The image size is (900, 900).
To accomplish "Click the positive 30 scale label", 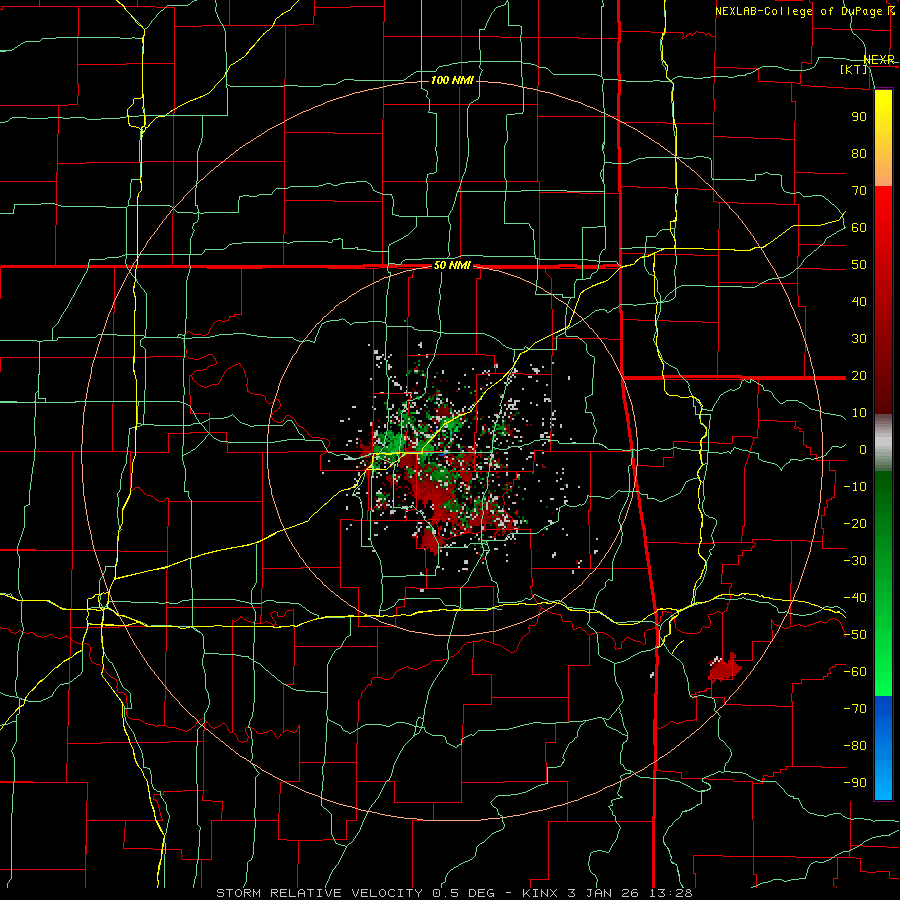I will coord(859,339).
